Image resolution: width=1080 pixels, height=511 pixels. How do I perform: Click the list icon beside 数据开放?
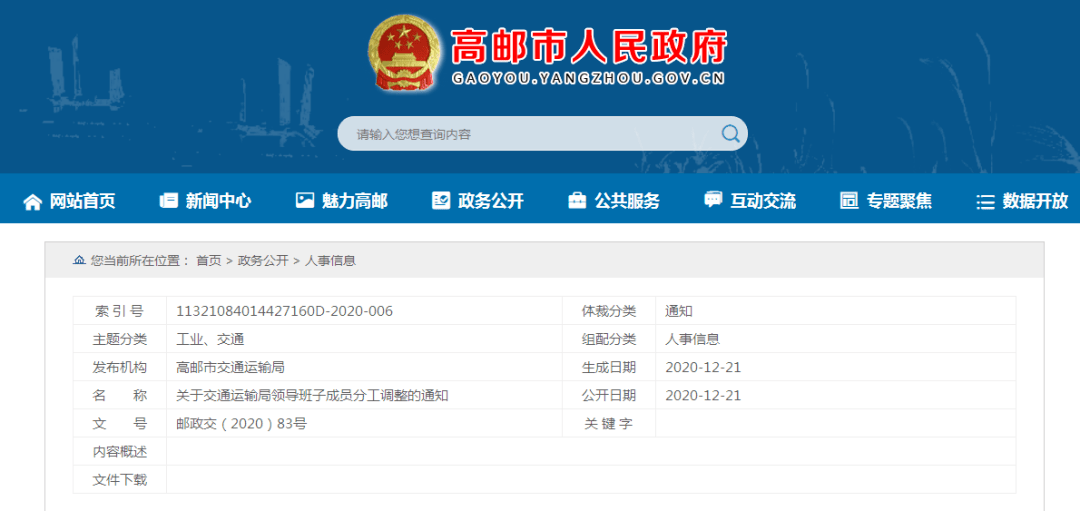(986, 202)
